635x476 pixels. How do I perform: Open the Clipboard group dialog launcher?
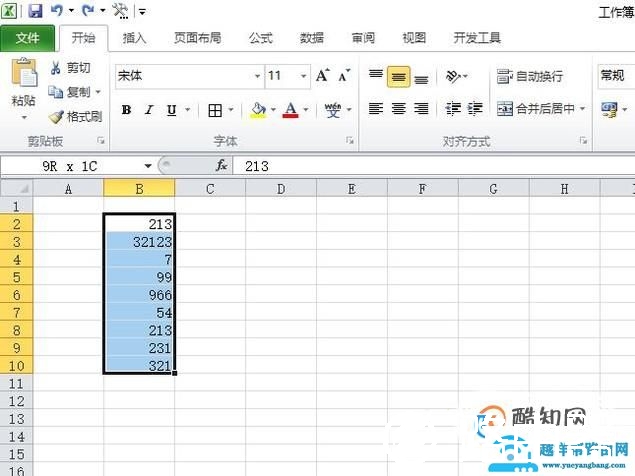(100, 141)
